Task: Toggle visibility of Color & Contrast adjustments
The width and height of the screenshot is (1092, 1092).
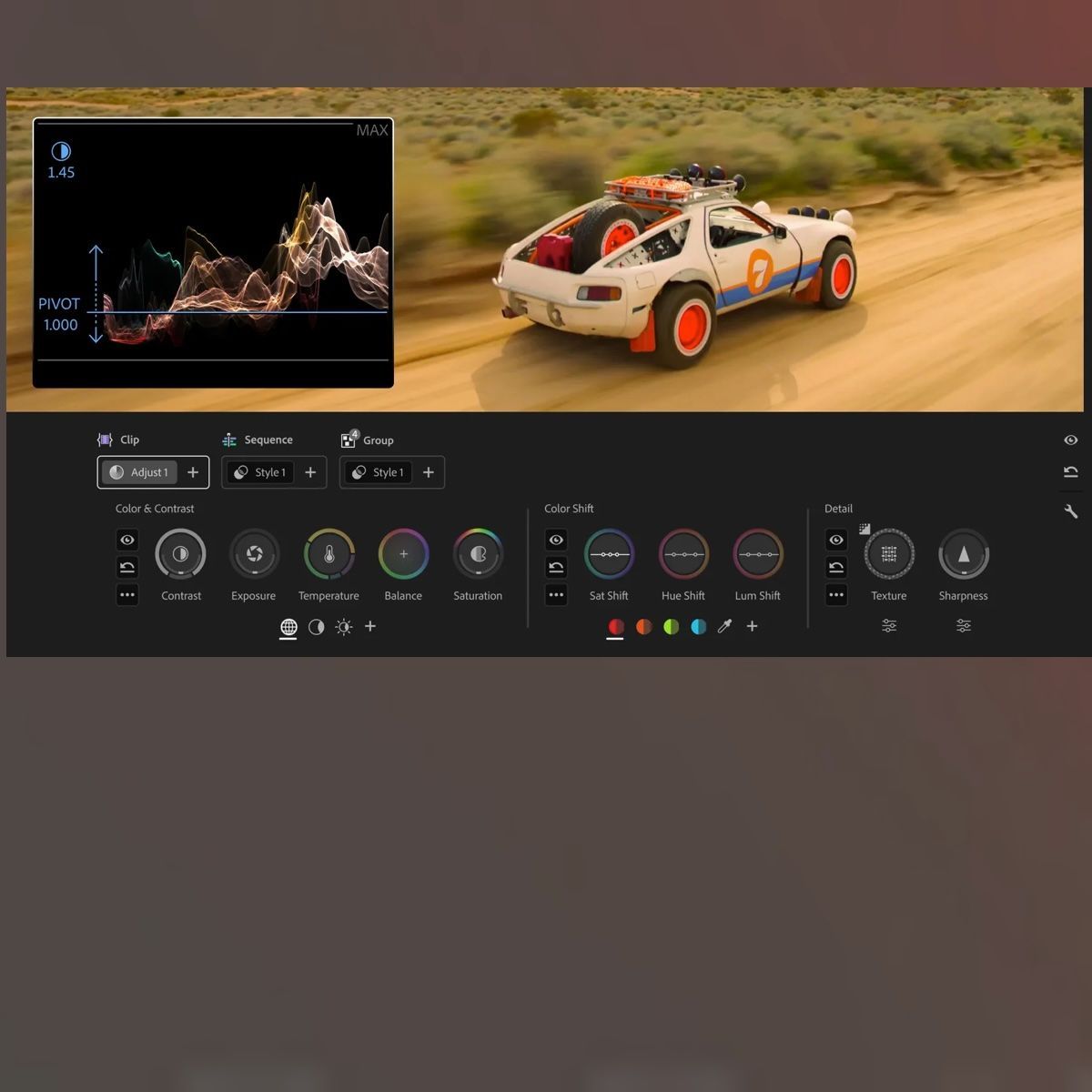Action: point(127,540)
